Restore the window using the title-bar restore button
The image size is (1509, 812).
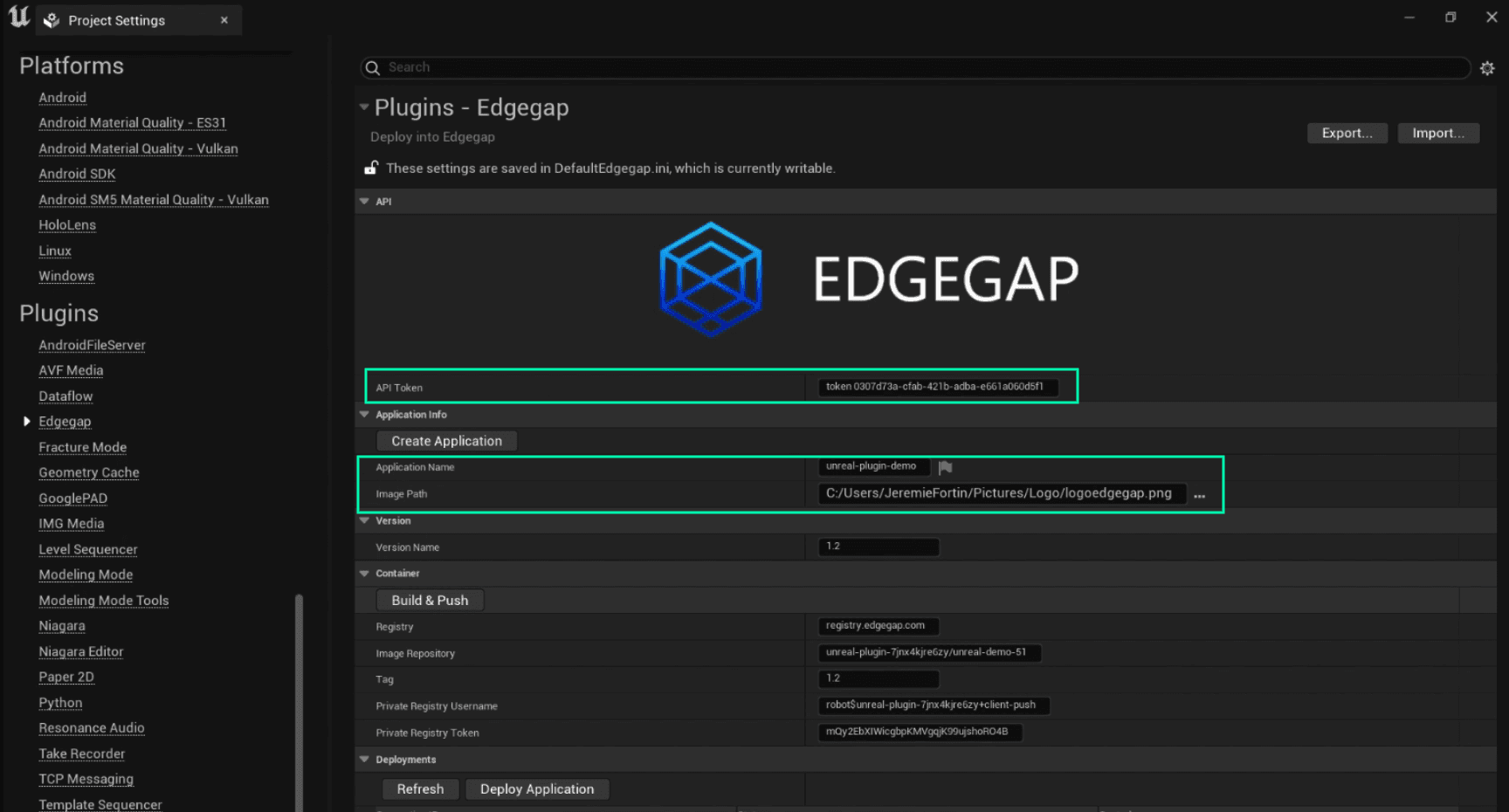(1450, 17)
